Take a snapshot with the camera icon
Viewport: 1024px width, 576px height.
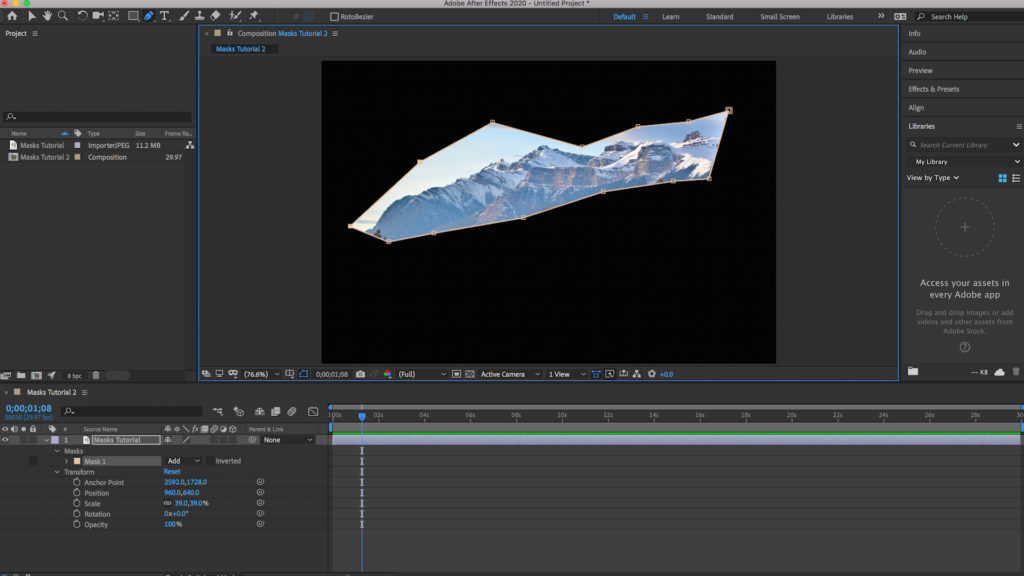click(x=360, y=374)
